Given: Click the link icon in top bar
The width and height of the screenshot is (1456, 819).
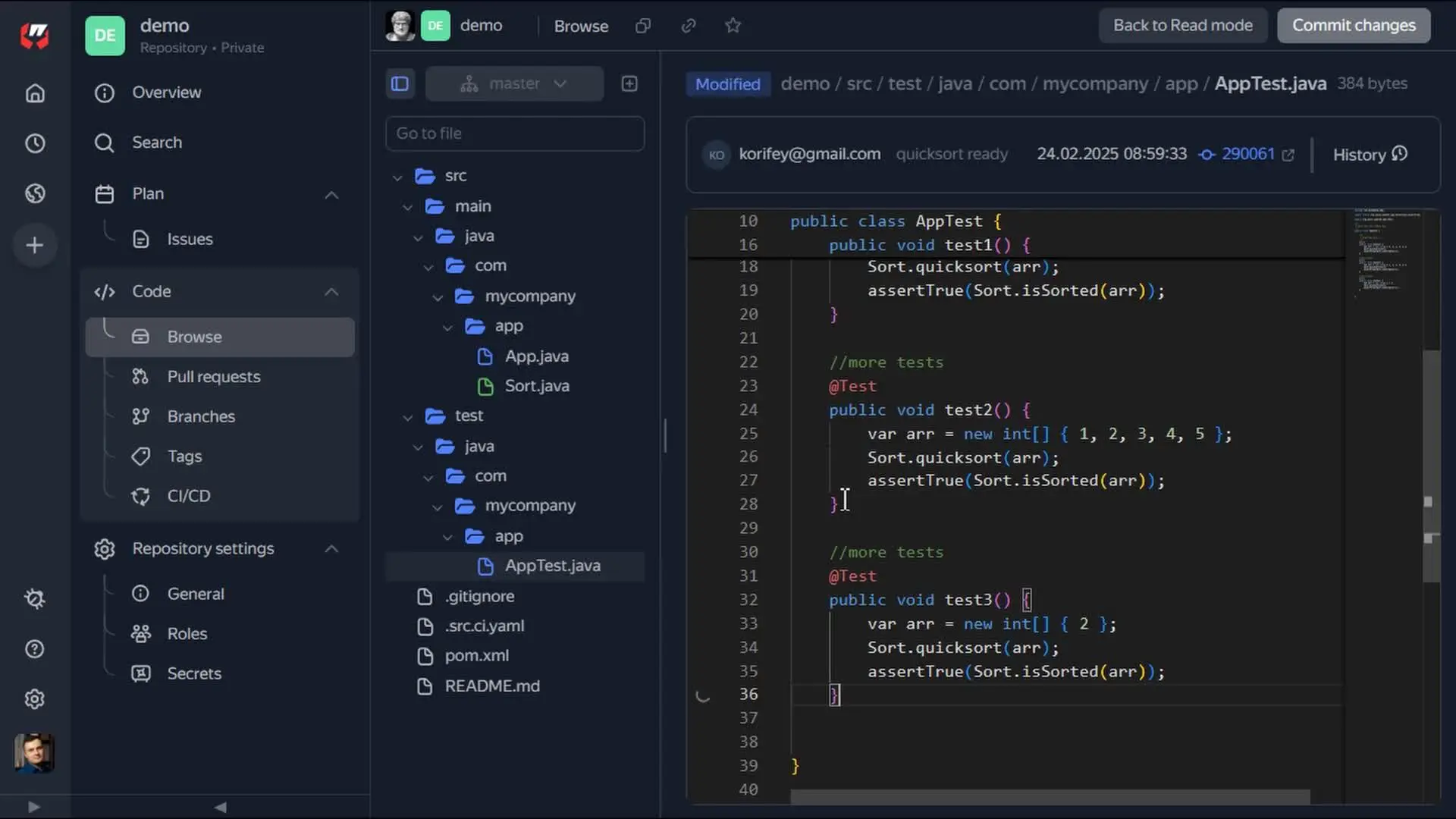Looking at the screenshot, I should click(x=689, y=26).
